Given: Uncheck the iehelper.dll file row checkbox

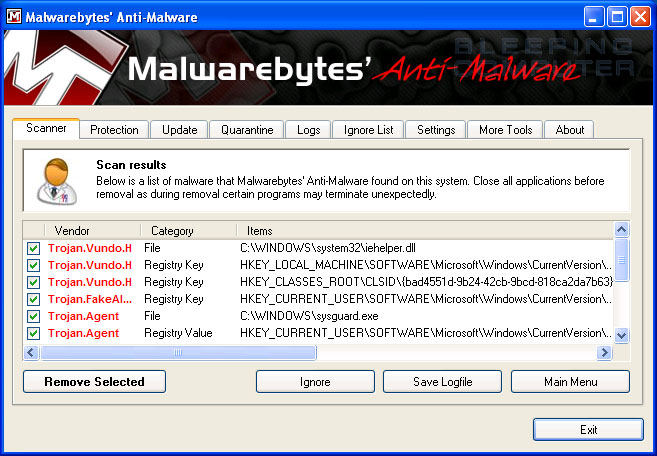Looking at the screenshot, I should pos(34,248).
